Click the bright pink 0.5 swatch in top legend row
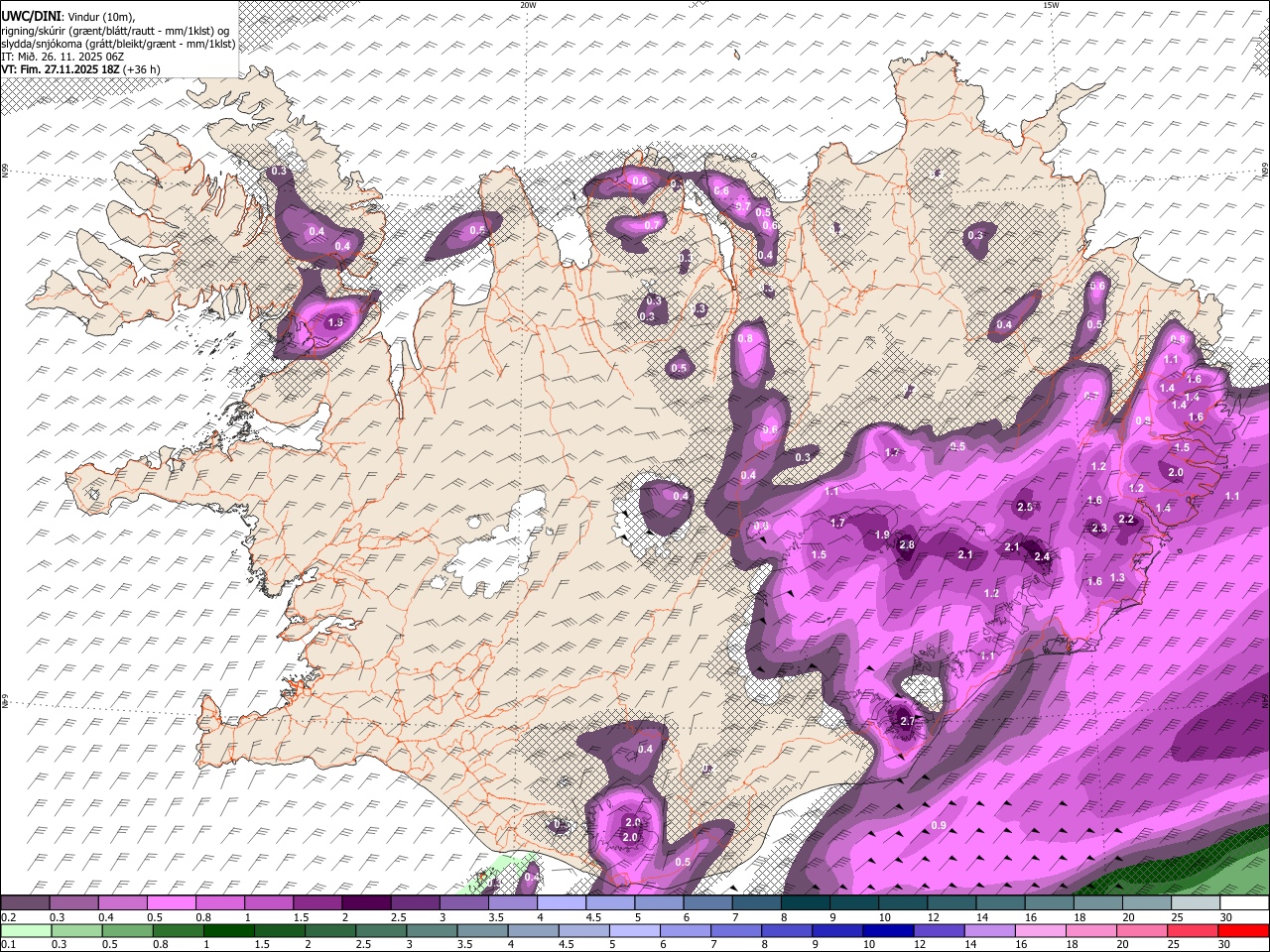Screen dimensions: 1270x952 (x=171, y=903)
